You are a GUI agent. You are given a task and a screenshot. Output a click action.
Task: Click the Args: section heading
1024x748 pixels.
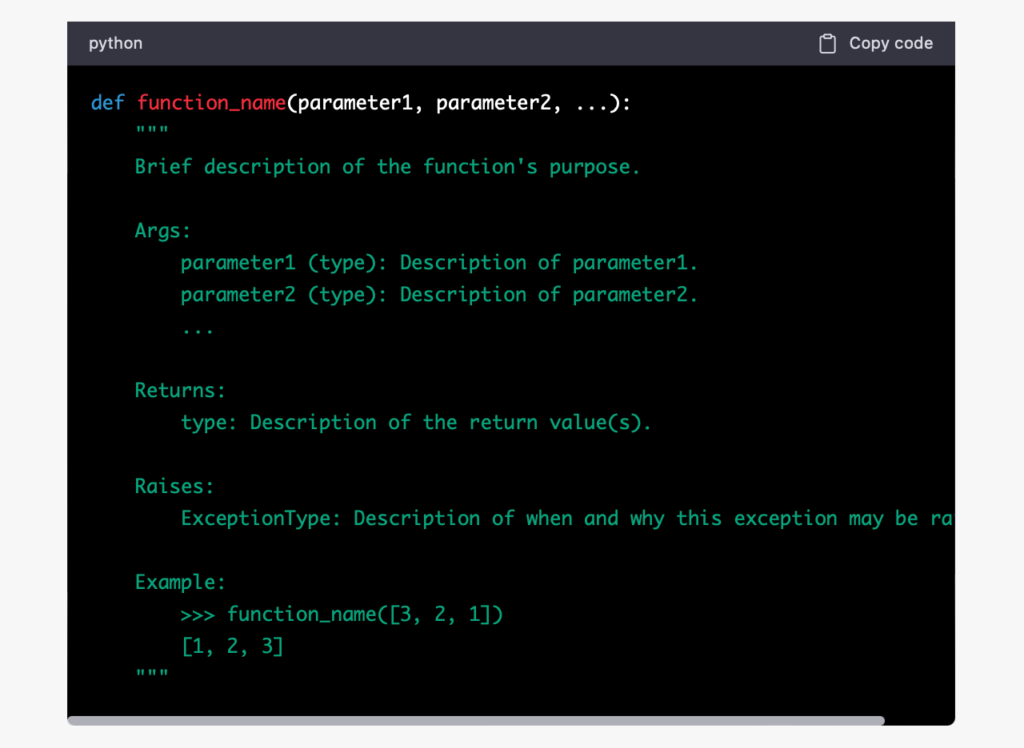tap(163, 231)
